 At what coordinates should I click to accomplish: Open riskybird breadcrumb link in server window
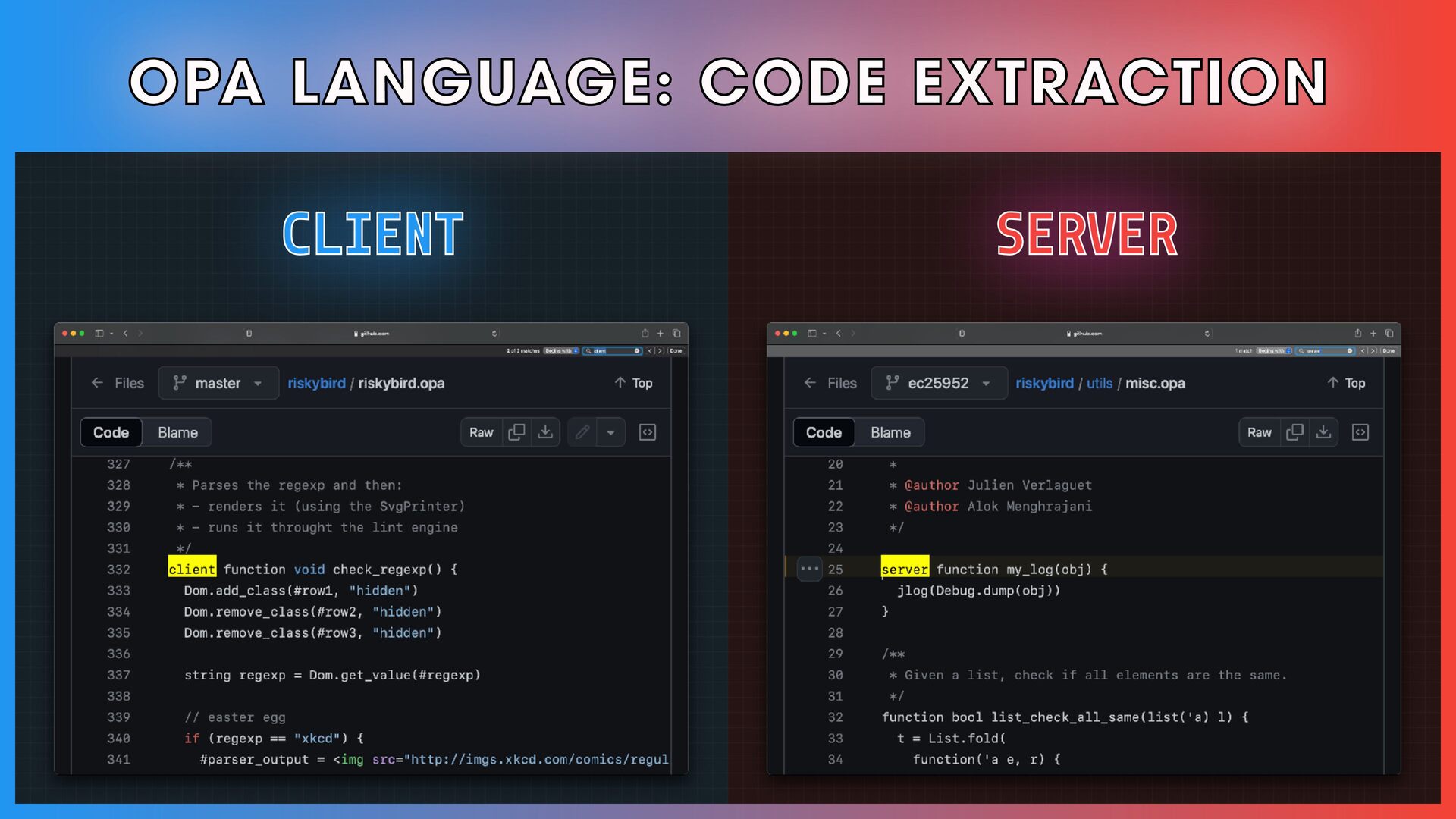pyautogui.click(x=1044, y=383)
